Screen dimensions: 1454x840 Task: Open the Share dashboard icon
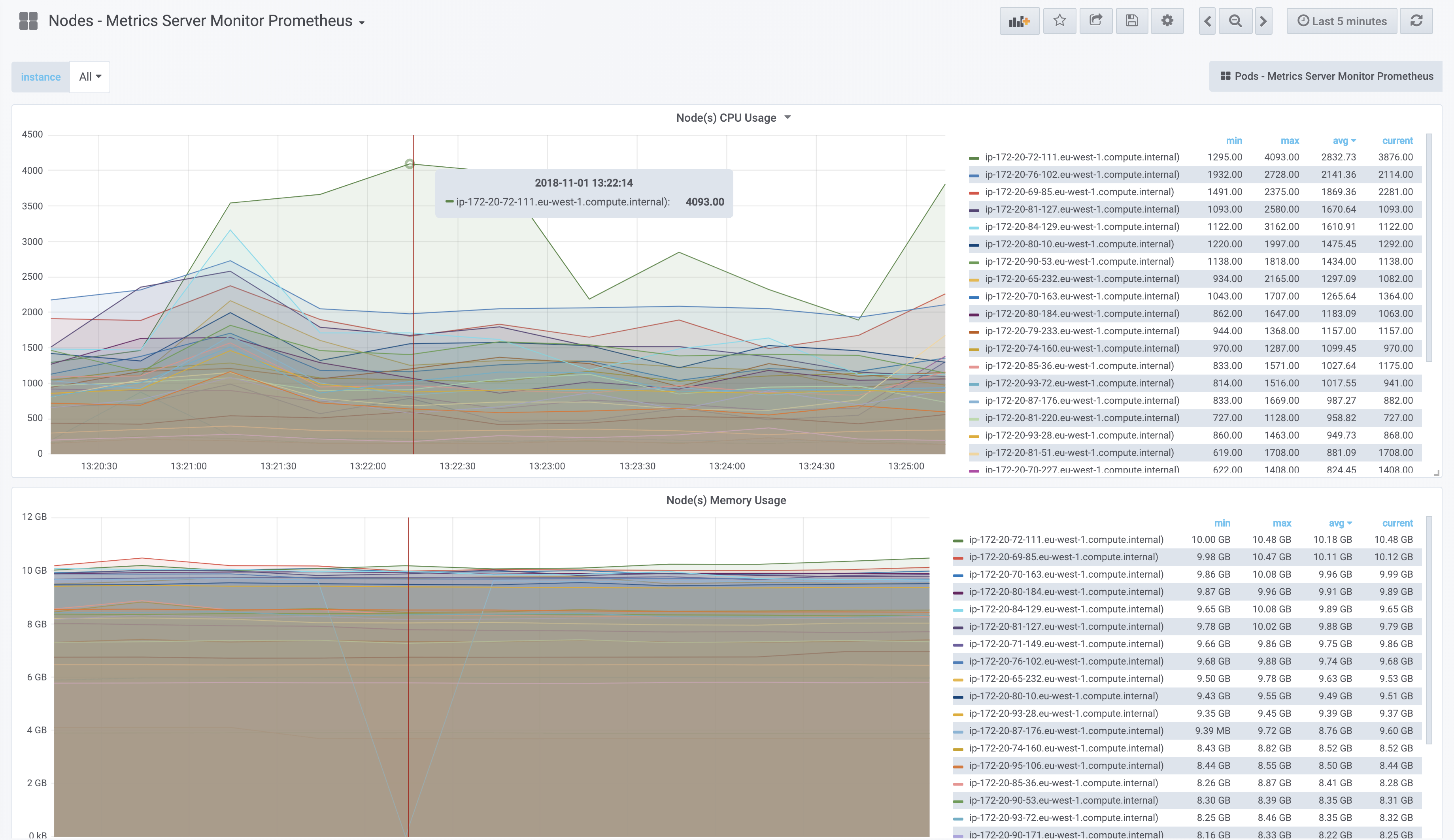[1095, 21]
